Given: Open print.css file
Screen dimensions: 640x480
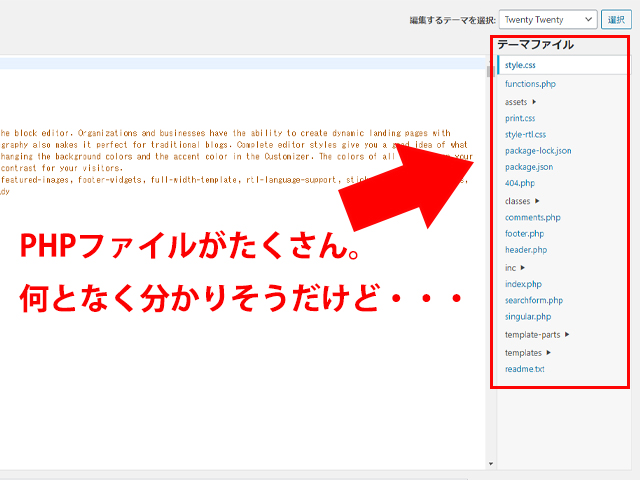Looking at the screenshot, I should [x=520, y=118].
